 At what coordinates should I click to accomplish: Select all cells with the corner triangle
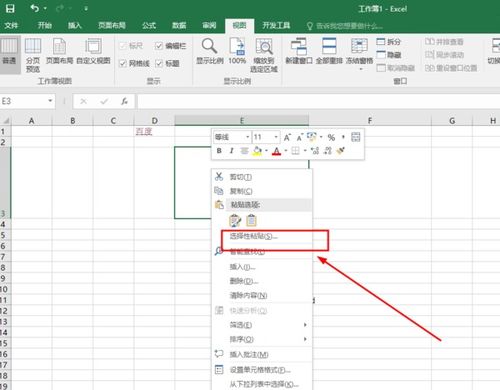pos(6,121)
